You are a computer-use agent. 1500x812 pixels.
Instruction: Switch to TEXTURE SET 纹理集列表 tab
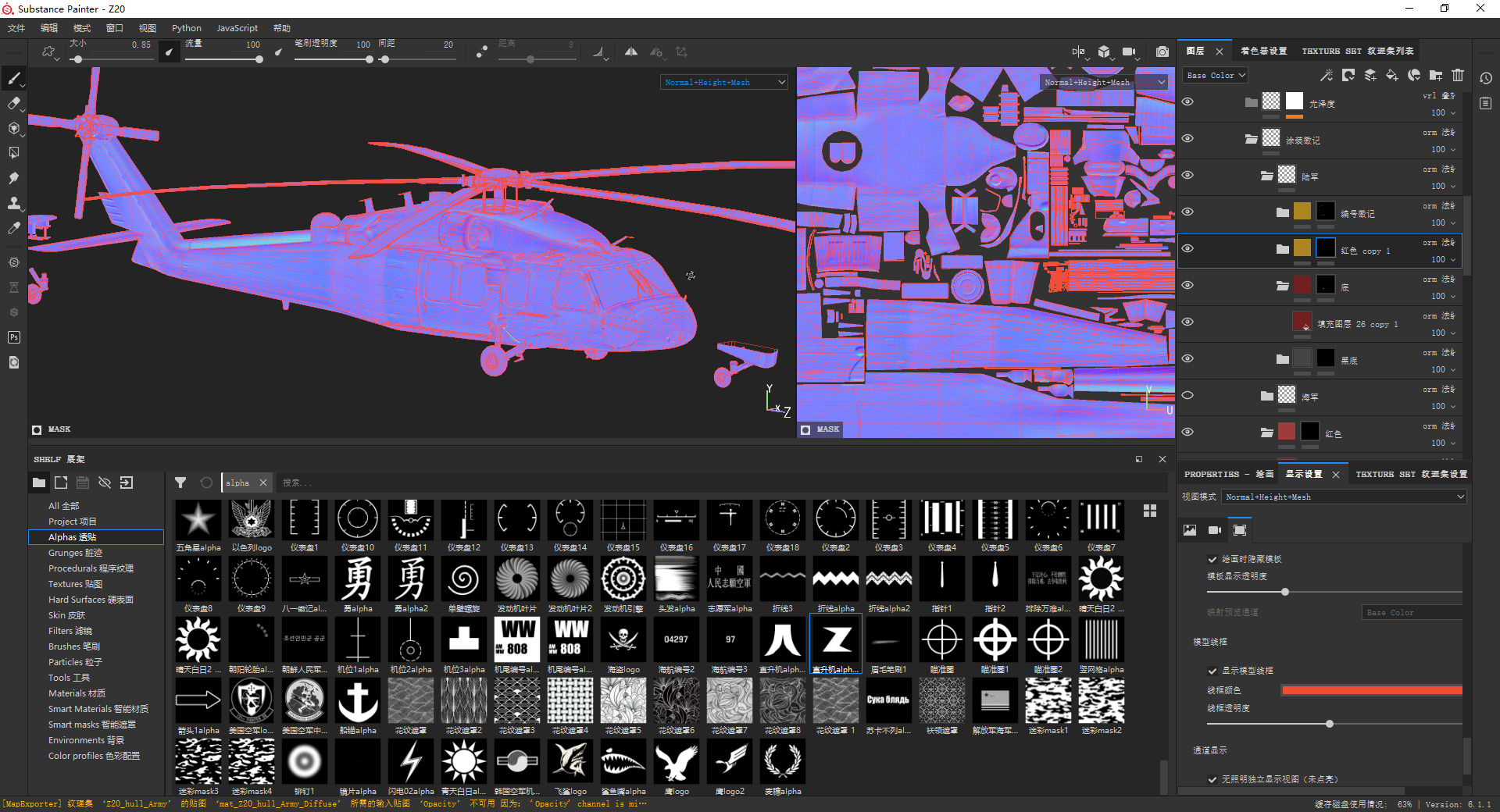(1357, 51)
